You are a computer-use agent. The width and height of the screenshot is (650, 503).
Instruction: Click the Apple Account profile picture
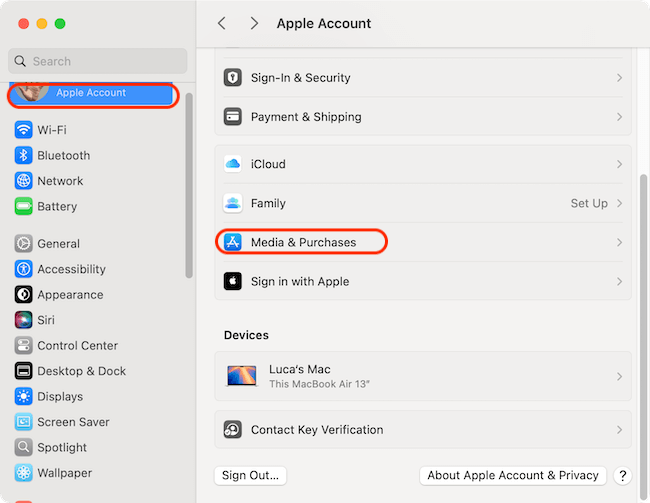31,91
